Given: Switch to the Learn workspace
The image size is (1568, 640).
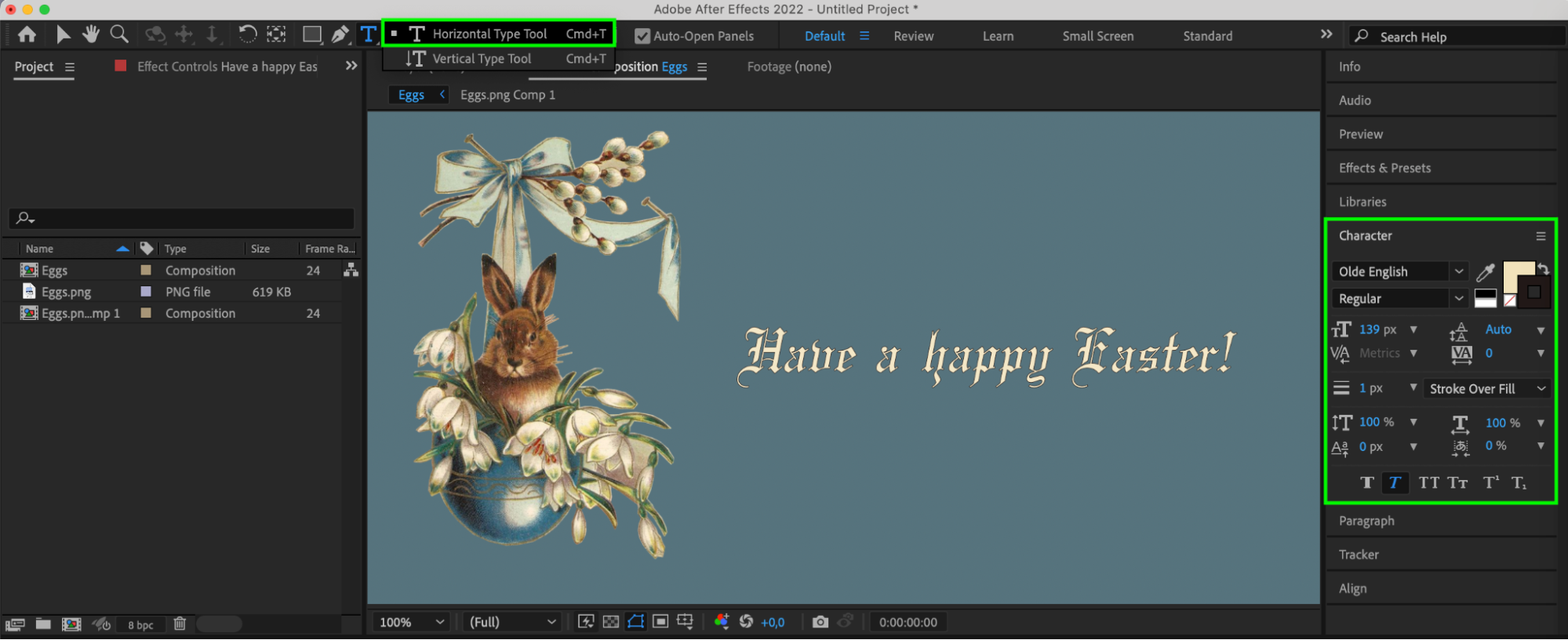Looking at the screenshot, I should point(998,36).
